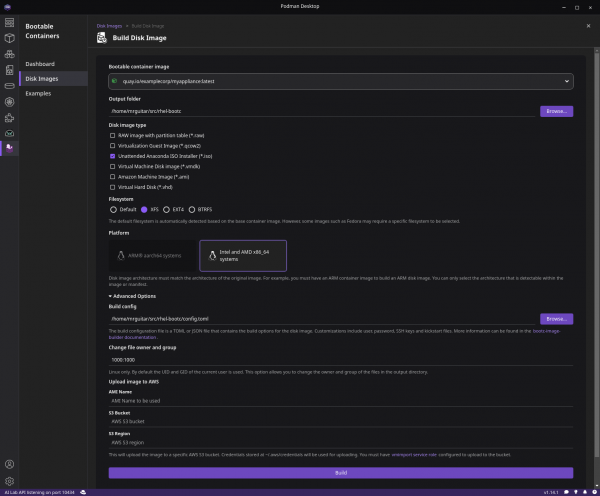Uncheck Unattended Anaconda ISO Installer
Image resolution: width=600 pixels, height=496 pixels.
pos(112,156)
